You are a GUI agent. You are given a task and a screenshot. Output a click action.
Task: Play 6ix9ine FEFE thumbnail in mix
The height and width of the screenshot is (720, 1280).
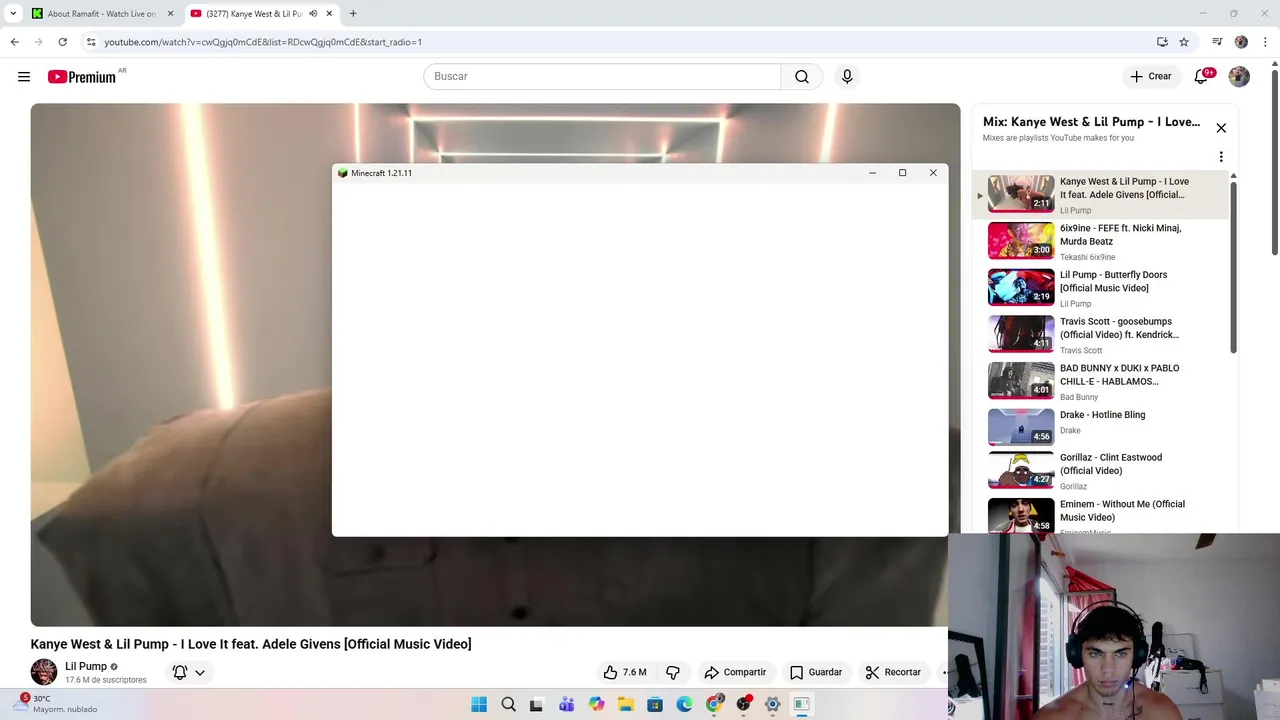point(1021,241)
